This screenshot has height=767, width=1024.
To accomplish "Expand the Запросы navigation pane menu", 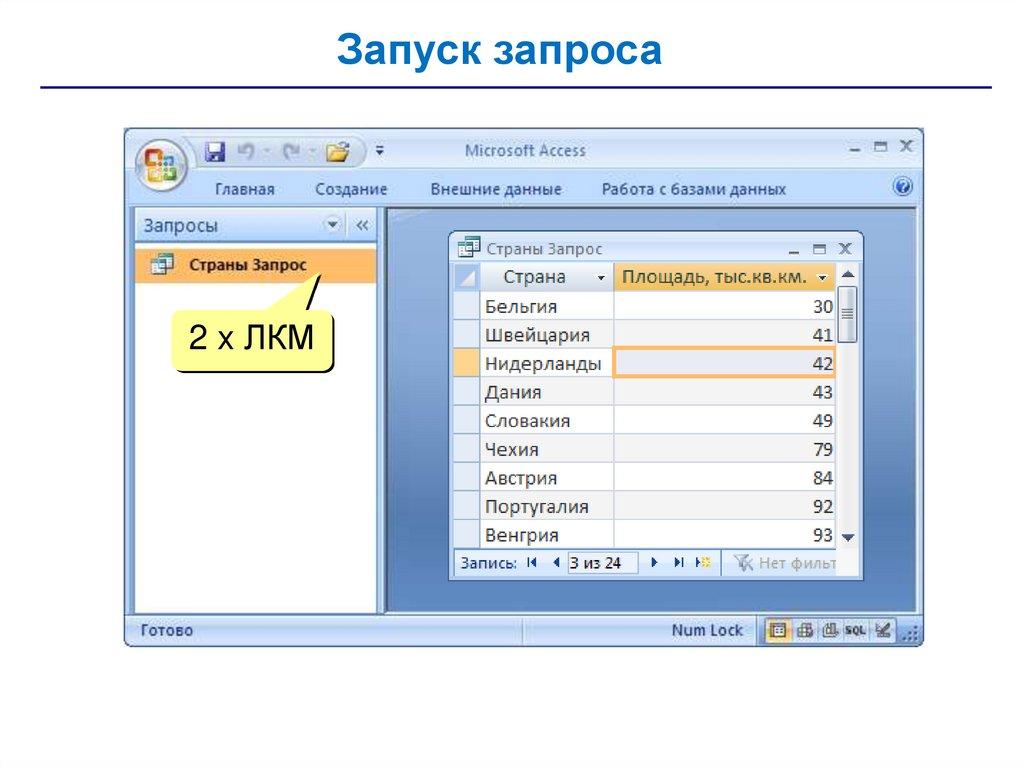I will point(333,225).
